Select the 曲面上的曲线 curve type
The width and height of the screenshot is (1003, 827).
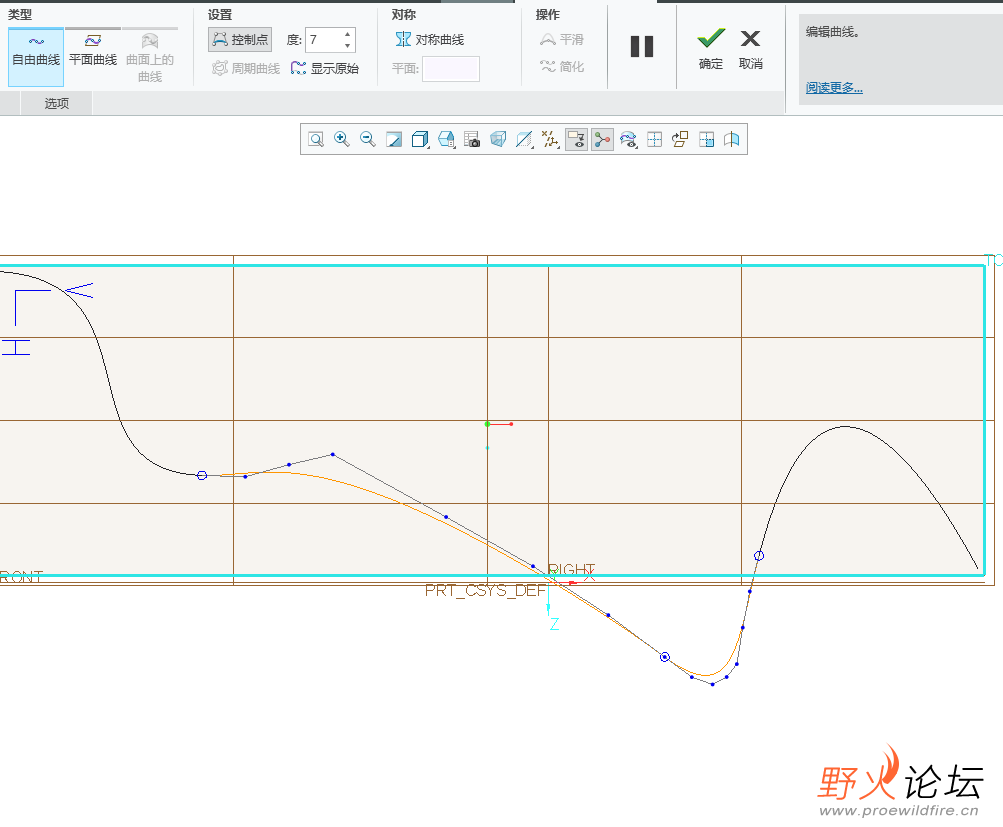click(150, 57)
